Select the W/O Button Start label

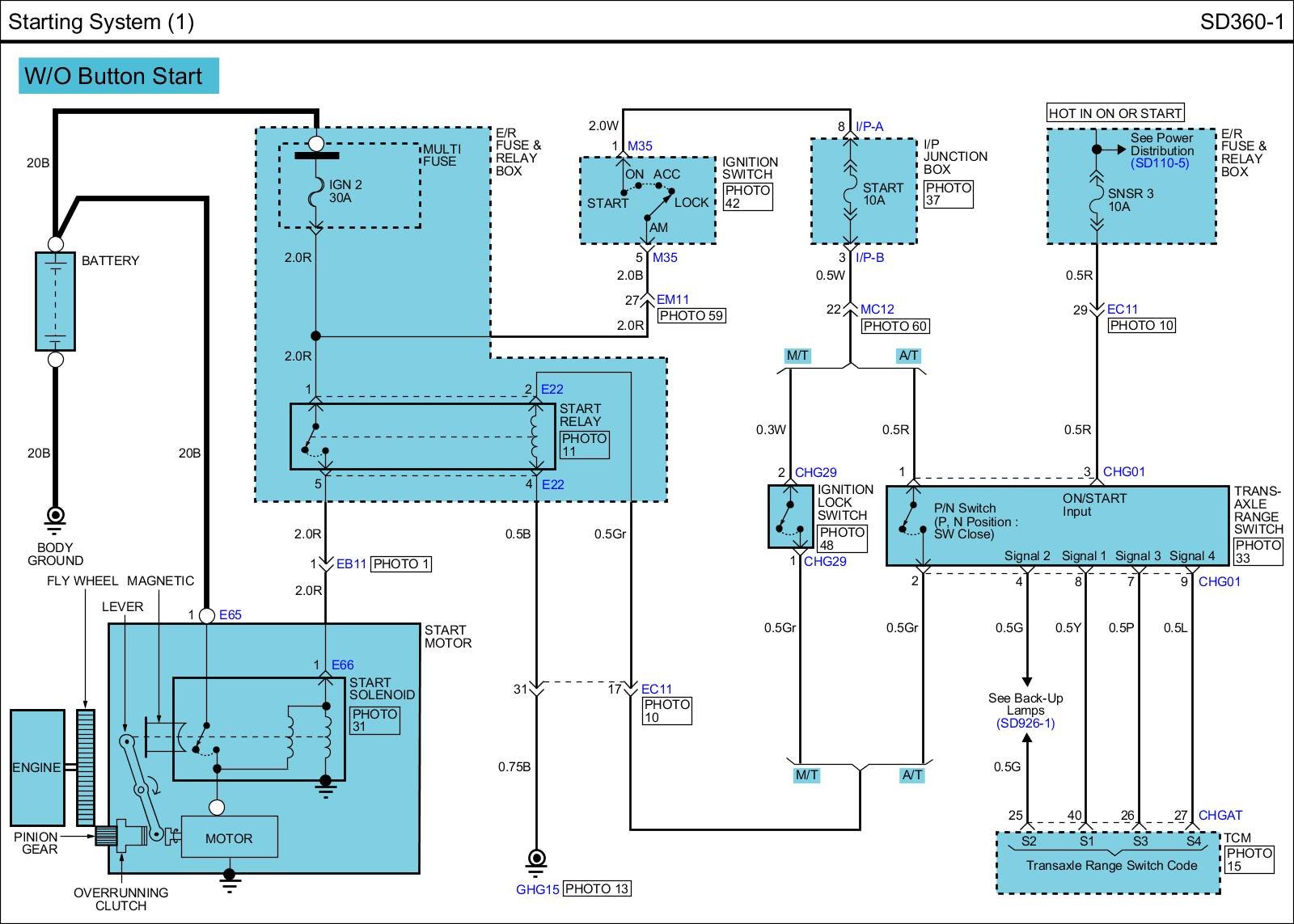pyautogui.click(x=118, y=76)
